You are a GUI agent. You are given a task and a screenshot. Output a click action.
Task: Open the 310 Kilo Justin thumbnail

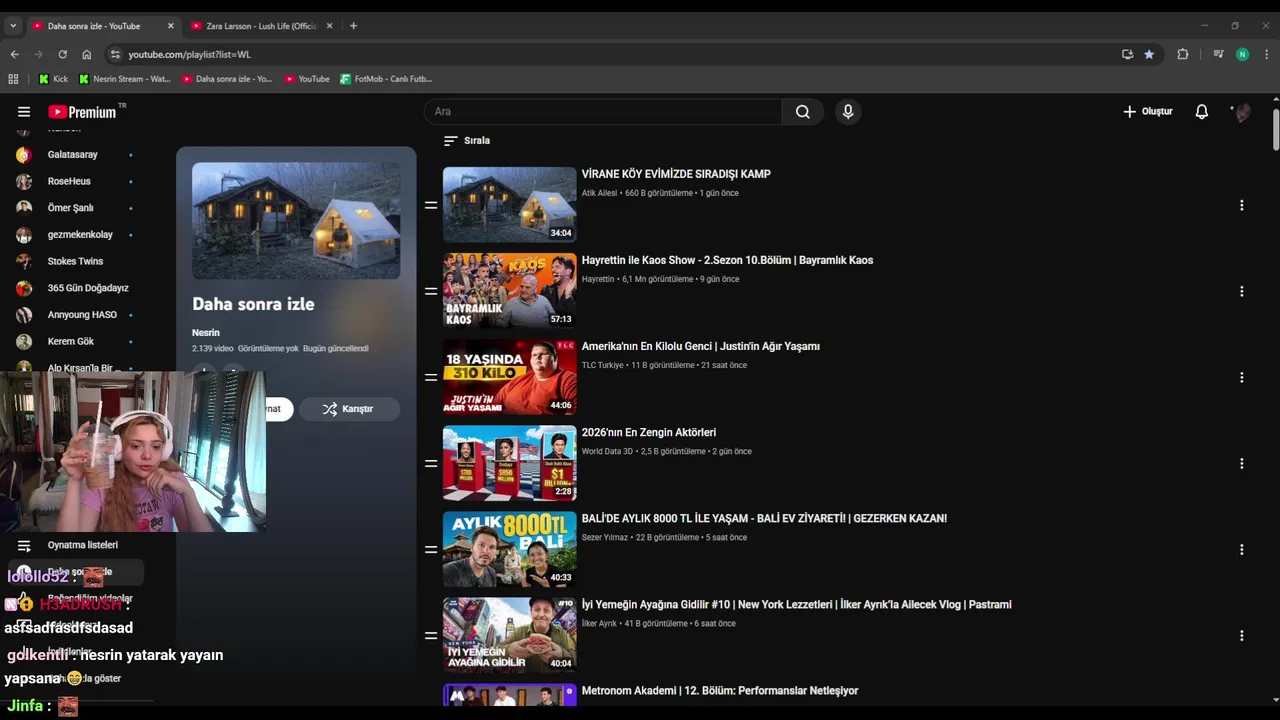click(x=510, y=376)
